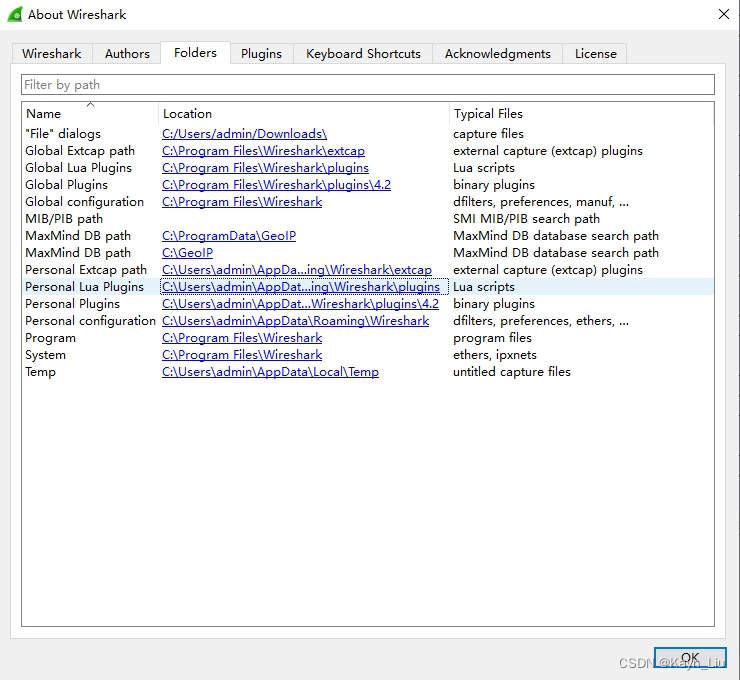Viewport: 740px width, 680px height.
Task: Open the System row folder link
Action: (242, 355)
